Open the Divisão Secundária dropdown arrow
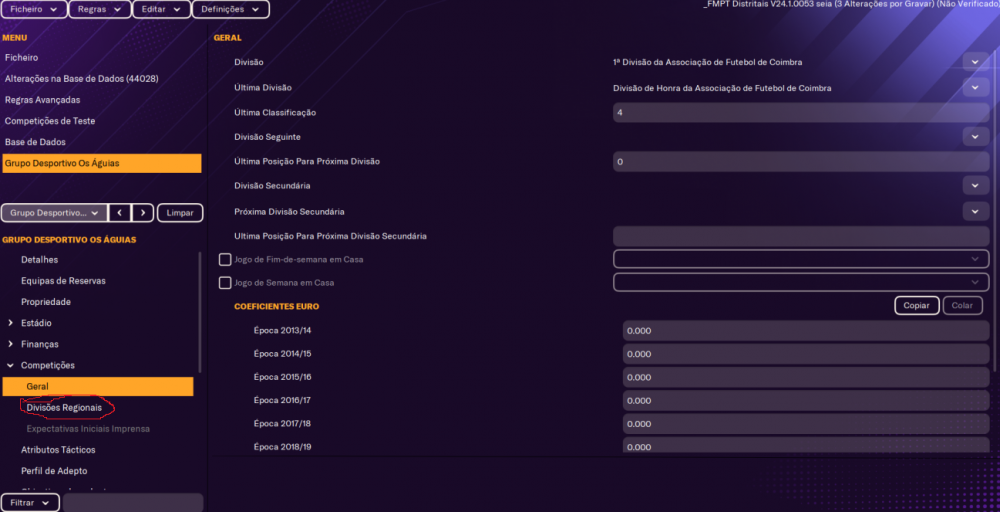 point(975,186)
